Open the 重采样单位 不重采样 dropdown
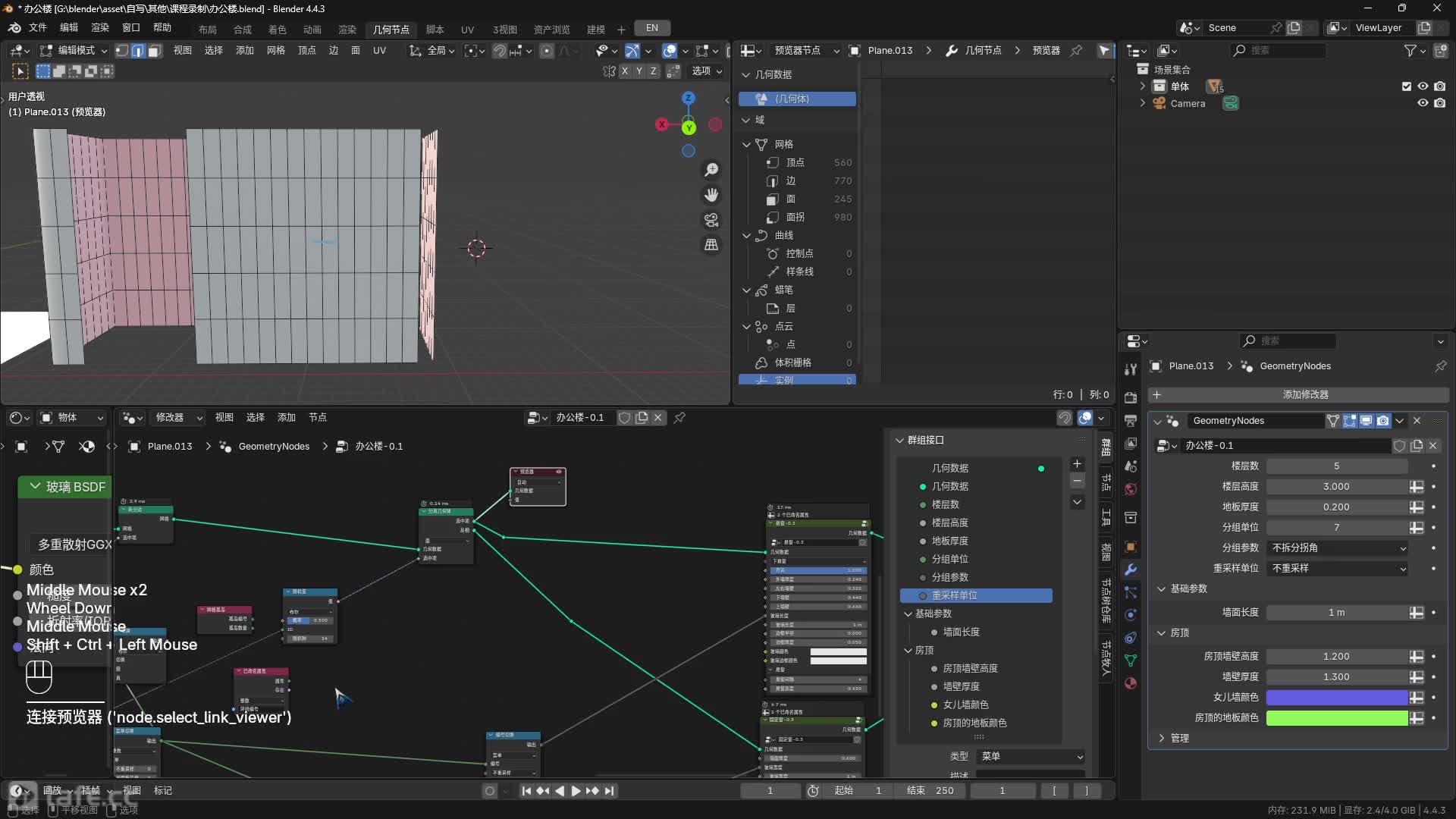Image resolution: width=1456 pixels, height=819 pixels. 1338,569
